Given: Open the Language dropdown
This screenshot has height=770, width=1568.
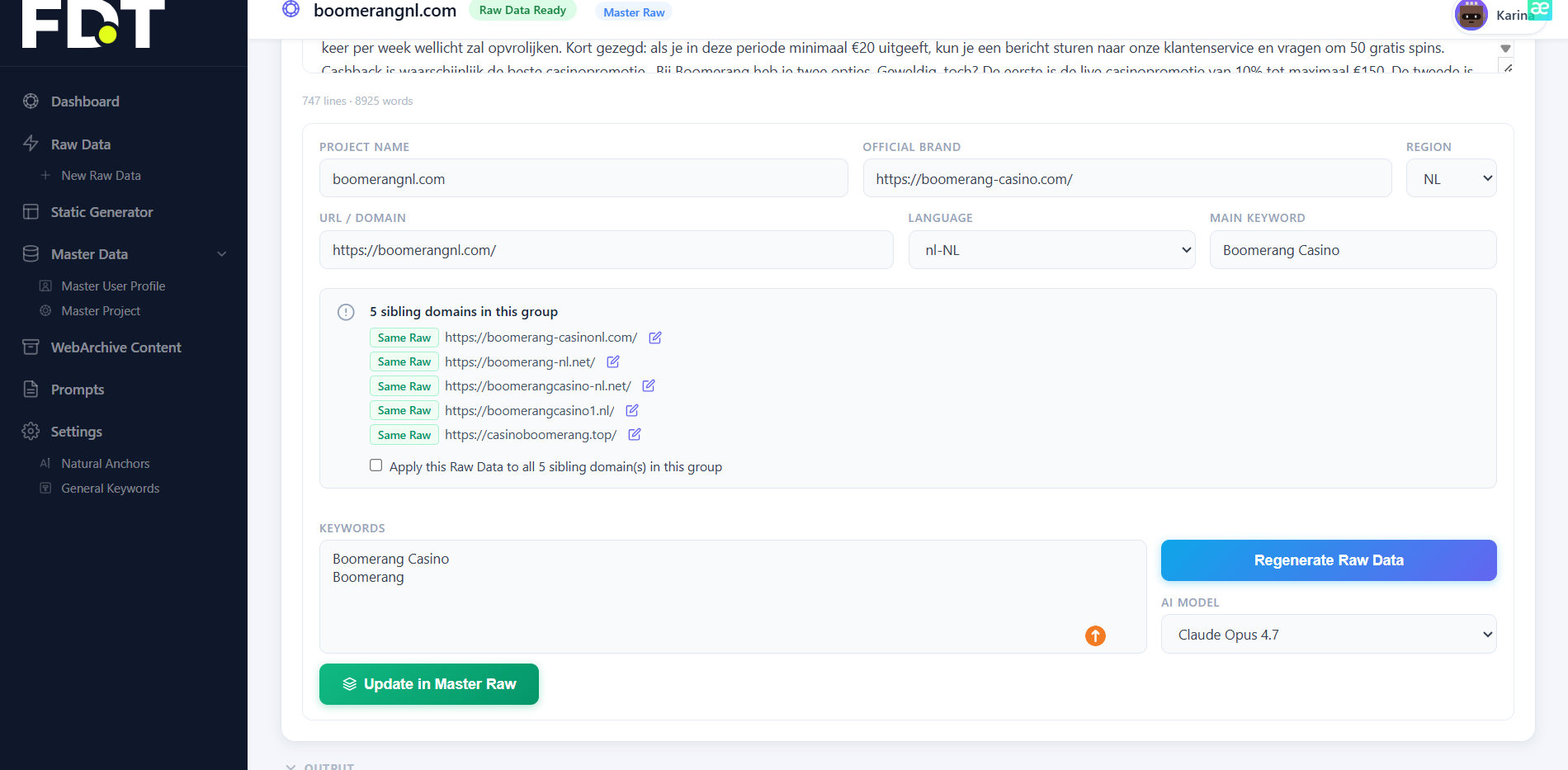Looking at the screenshot, I should tap(1051, 250).
